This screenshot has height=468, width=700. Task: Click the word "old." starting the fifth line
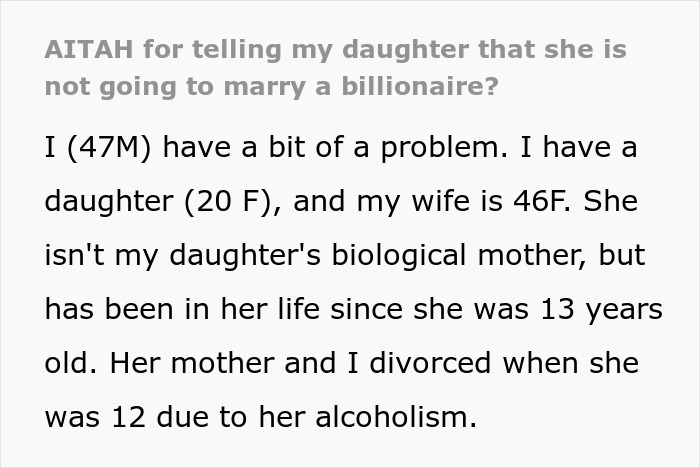click(67, 363)
